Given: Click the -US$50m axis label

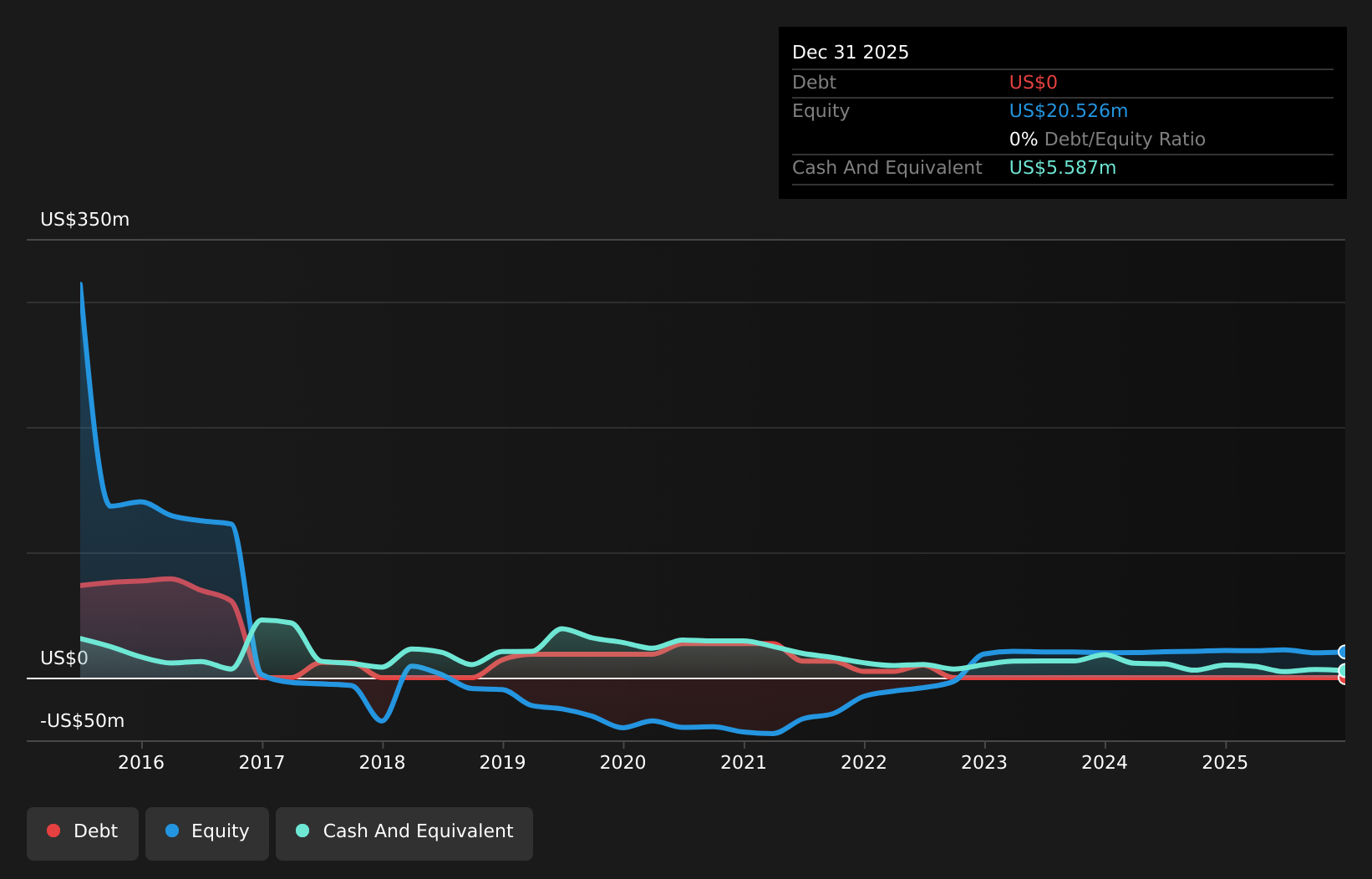Looking at the screenshot, I should point(82,721).
